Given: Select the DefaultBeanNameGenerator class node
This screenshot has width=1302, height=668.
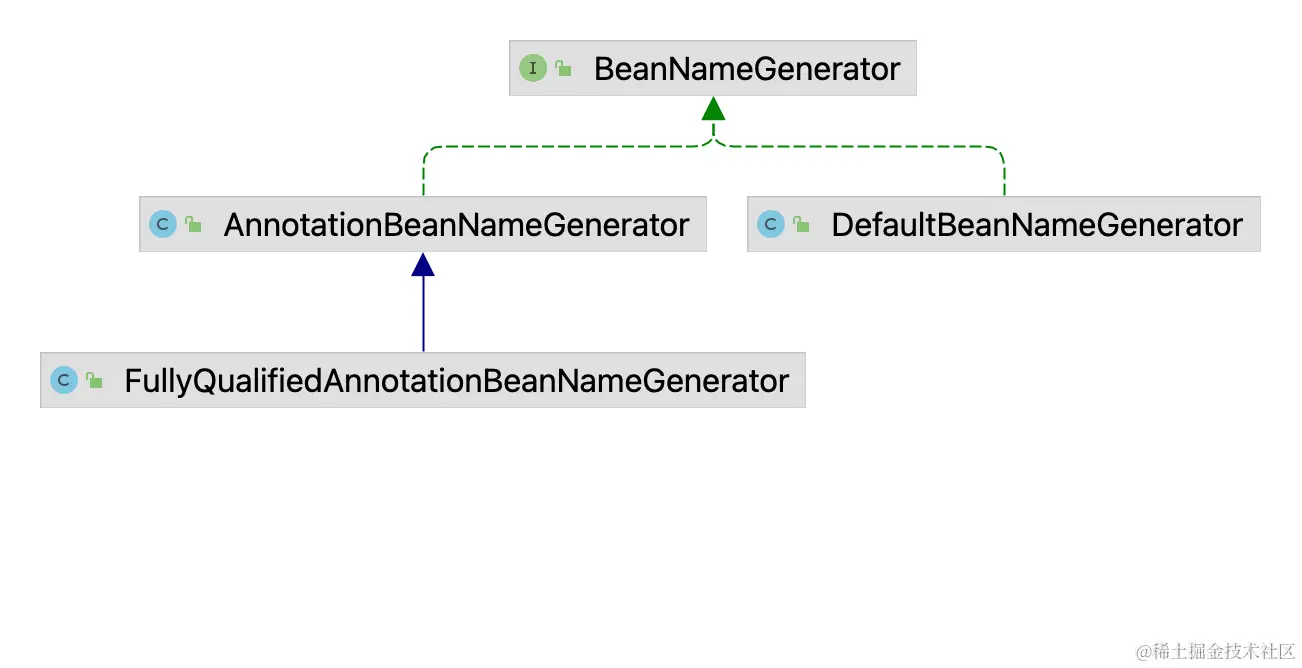Looking at the screenshot, I should pos(1003,224).
